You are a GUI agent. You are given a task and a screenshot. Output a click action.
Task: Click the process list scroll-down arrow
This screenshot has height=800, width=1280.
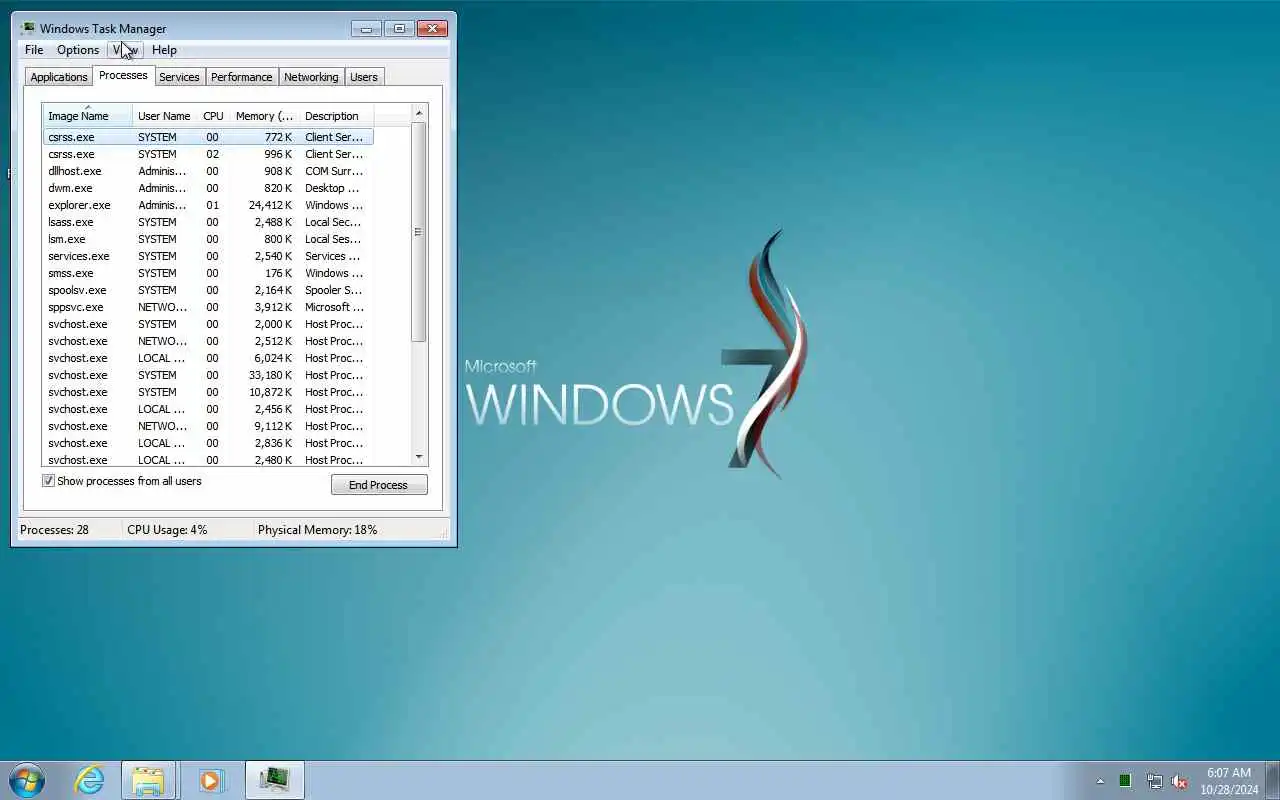[x=419, y=457]
